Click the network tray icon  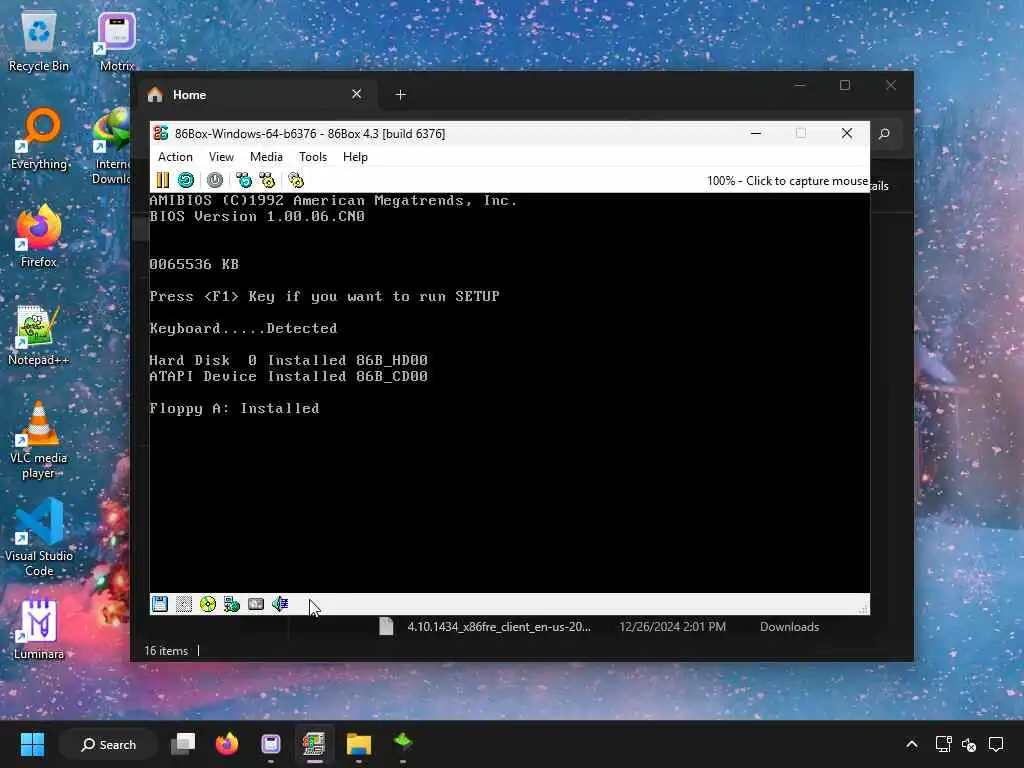click(944, 744)
